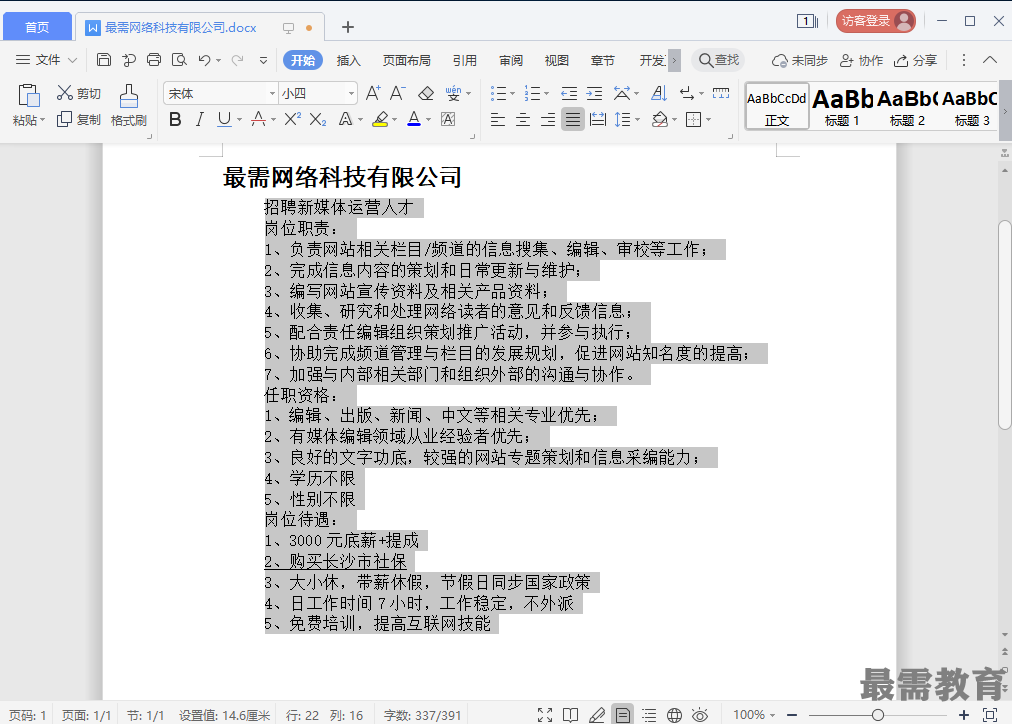This screenshot has width=1012, height=724.
Task: Increase paragraph indent
Action: pos(594,94)
